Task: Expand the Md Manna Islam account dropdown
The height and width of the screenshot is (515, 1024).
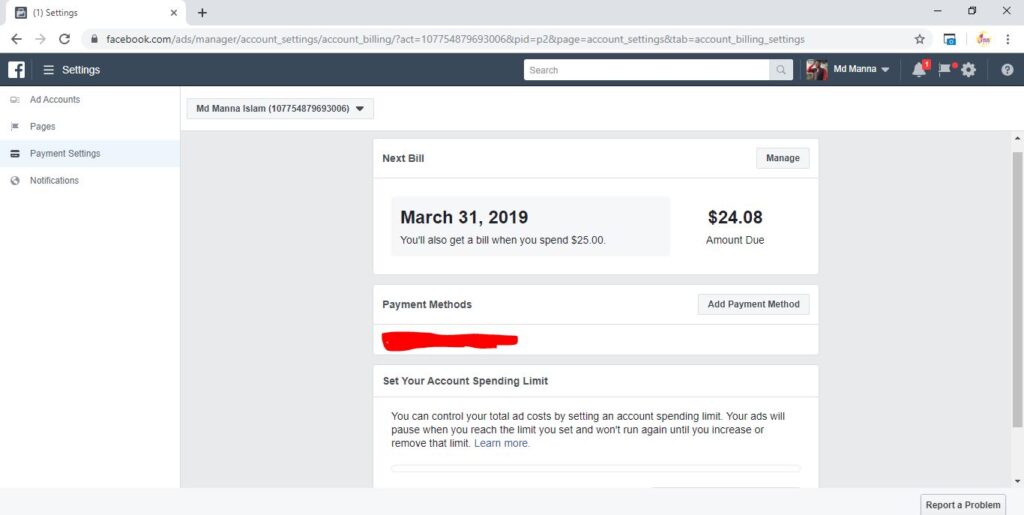Action: tap(280, 108)
